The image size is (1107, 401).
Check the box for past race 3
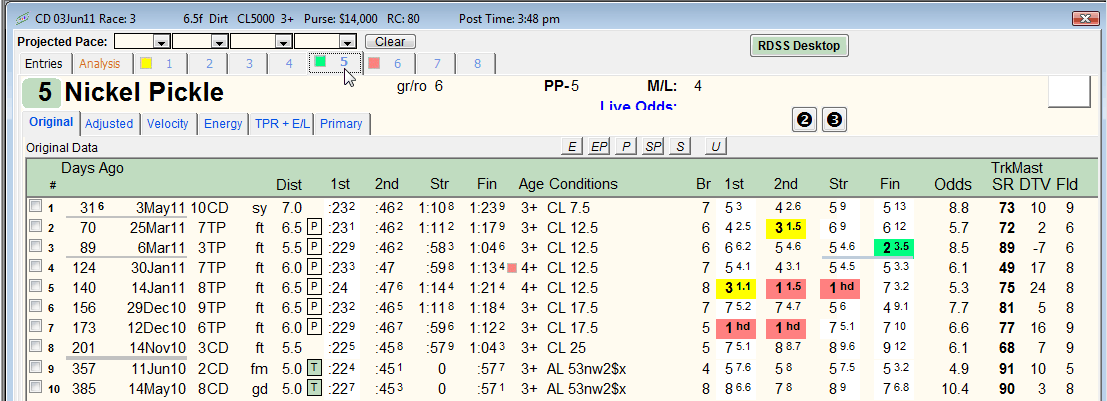click(35, 248)
